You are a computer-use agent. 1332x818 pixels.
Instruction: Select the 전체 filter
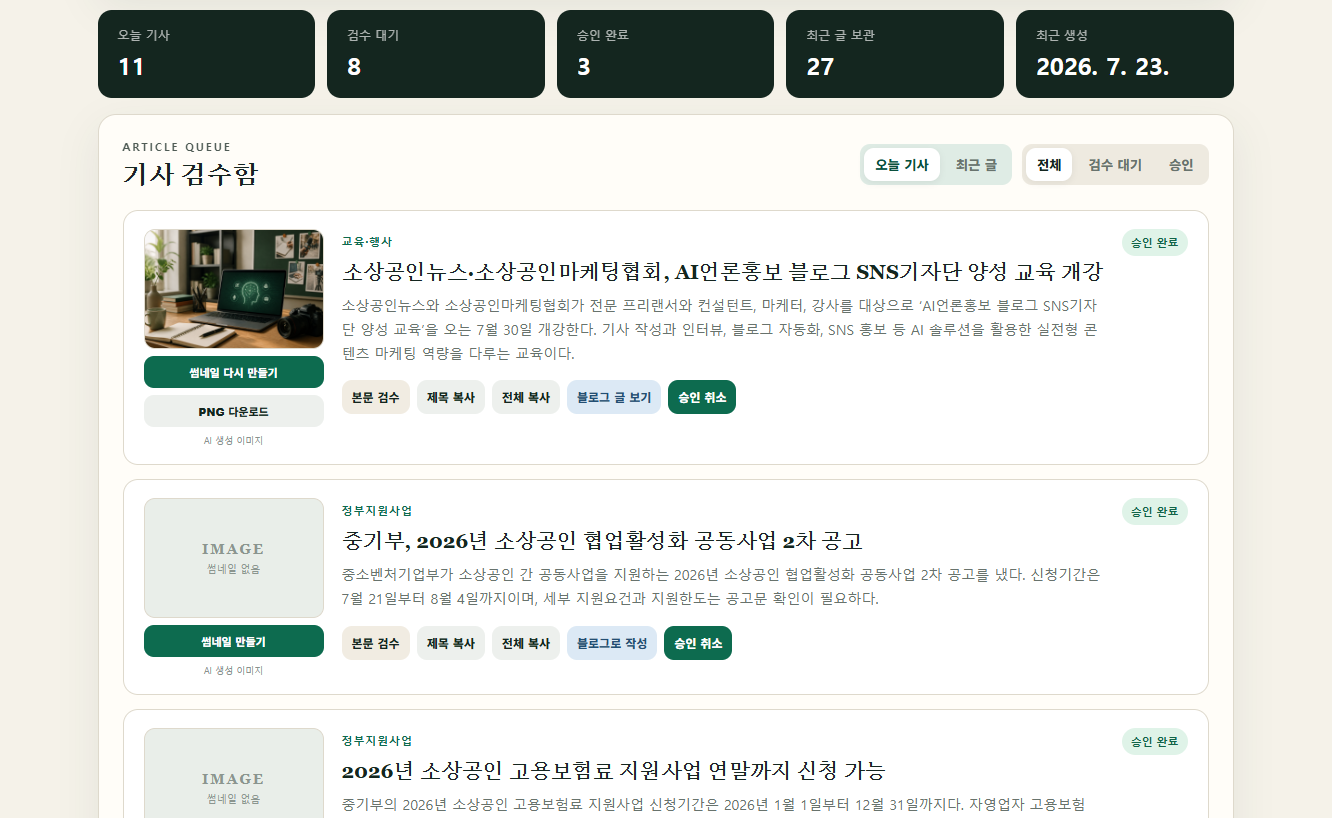tap(1049, 165)
